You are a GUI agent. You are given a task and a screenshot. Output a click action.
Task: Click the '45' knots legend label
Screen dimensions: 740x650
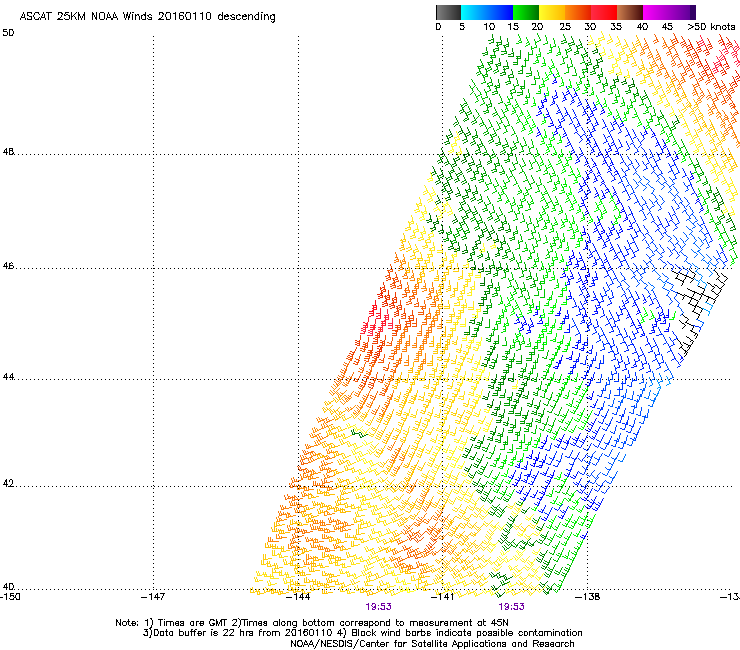667,27
